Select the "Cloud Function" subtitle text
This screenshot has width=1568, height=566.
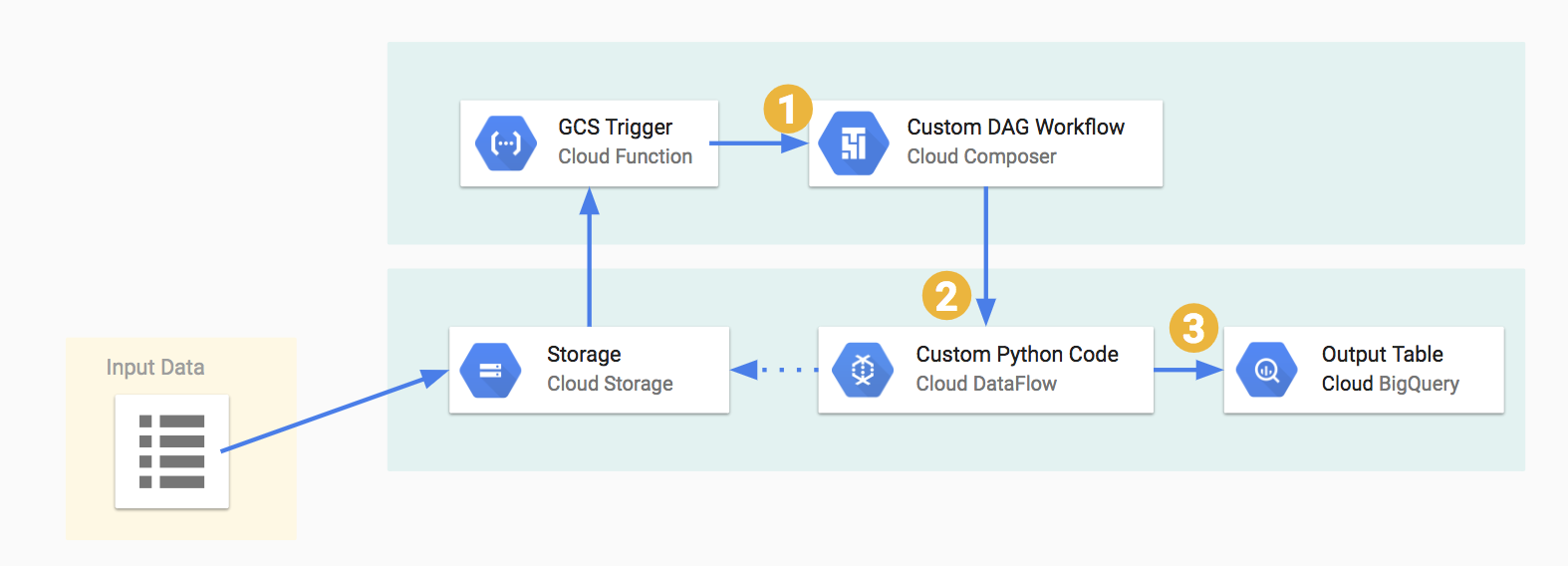(625, 156)
